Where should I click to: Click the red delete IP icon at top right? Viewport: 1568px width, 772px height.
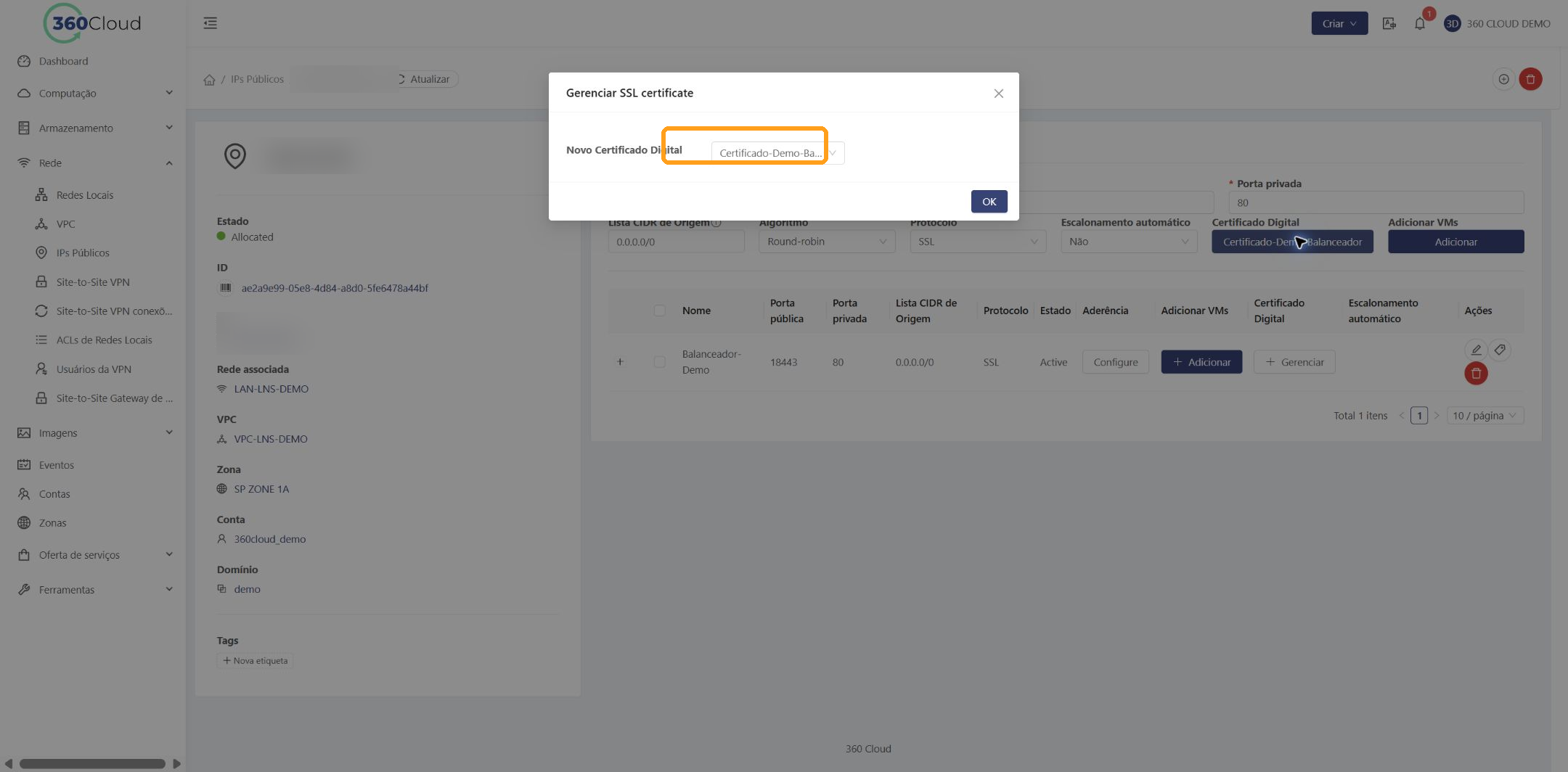point(1530,79)
